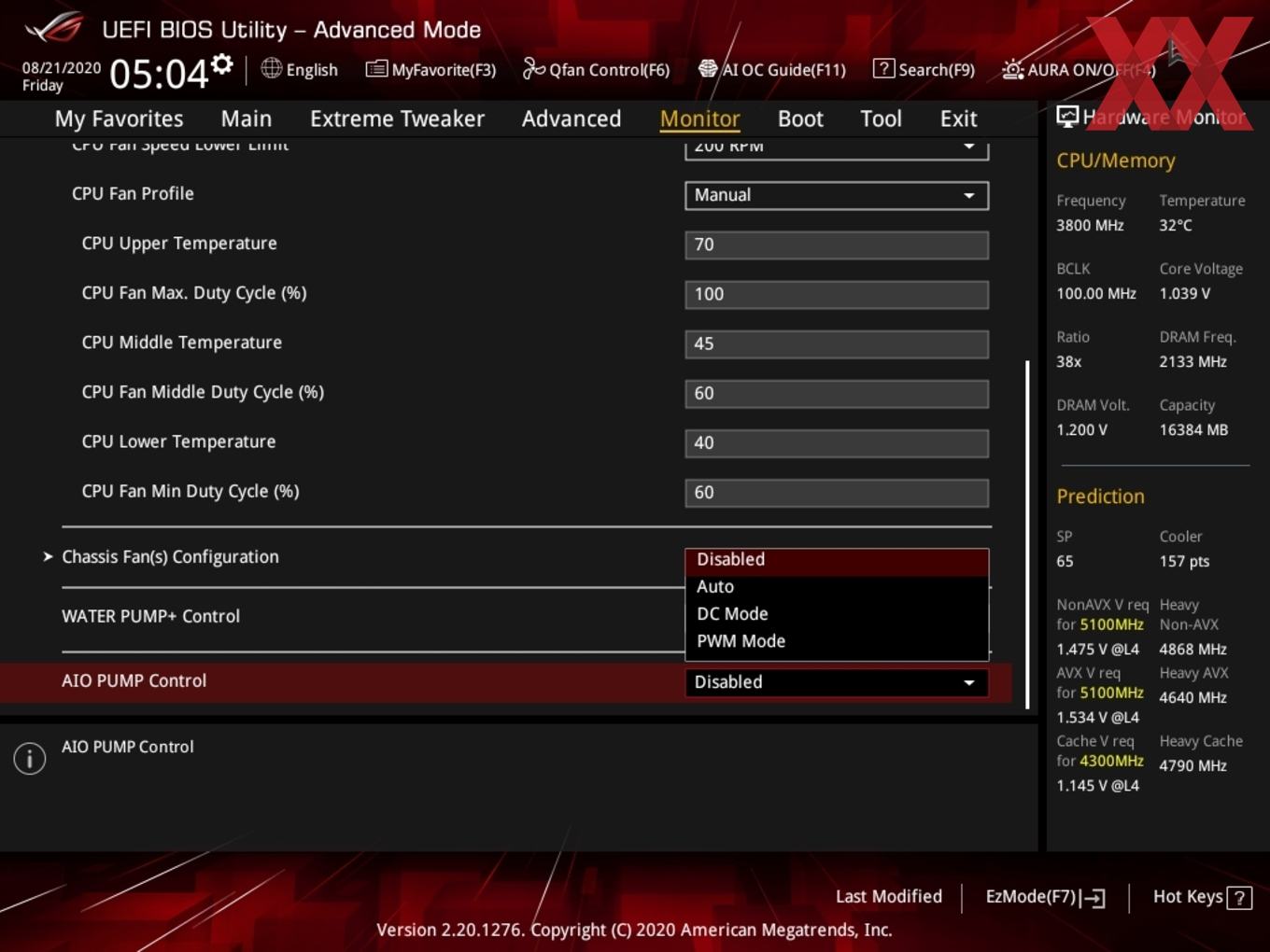Click the Hot Keys question icon
This screenshot has width=1270, height=952.
click(x=1239, y=898)
